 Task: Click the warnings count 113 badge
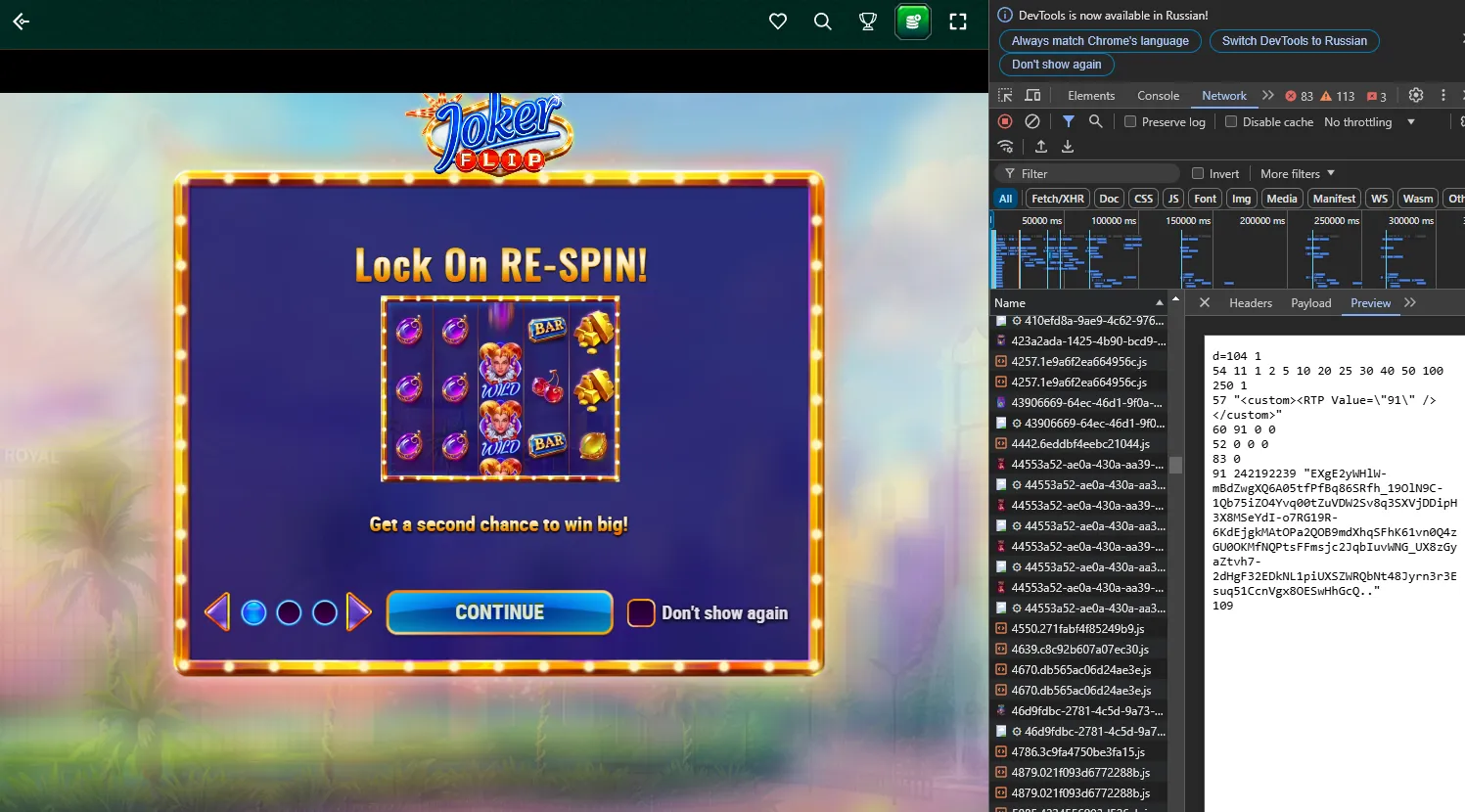(1338, 96)
